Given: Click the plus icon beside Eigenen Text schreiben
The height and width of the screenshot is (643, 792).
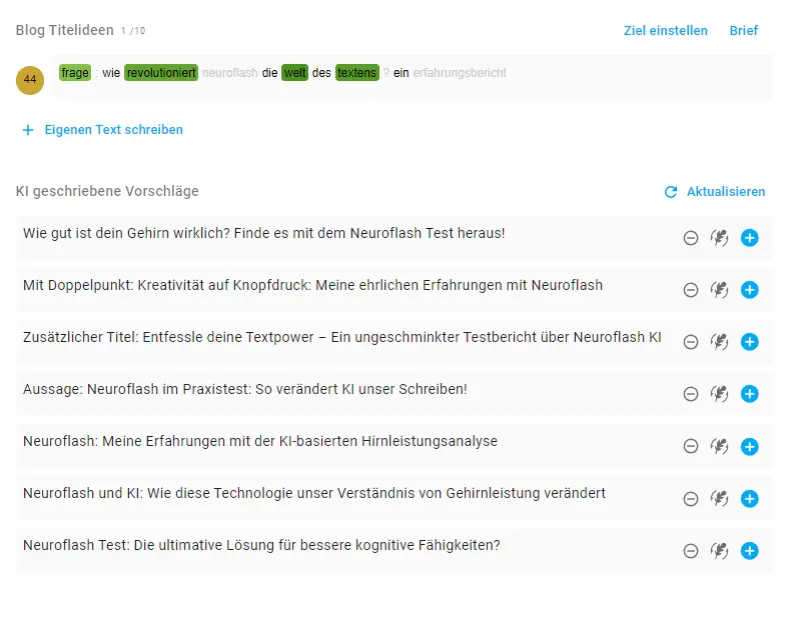Looking at the screenshot, I should [x=28, y=130].
